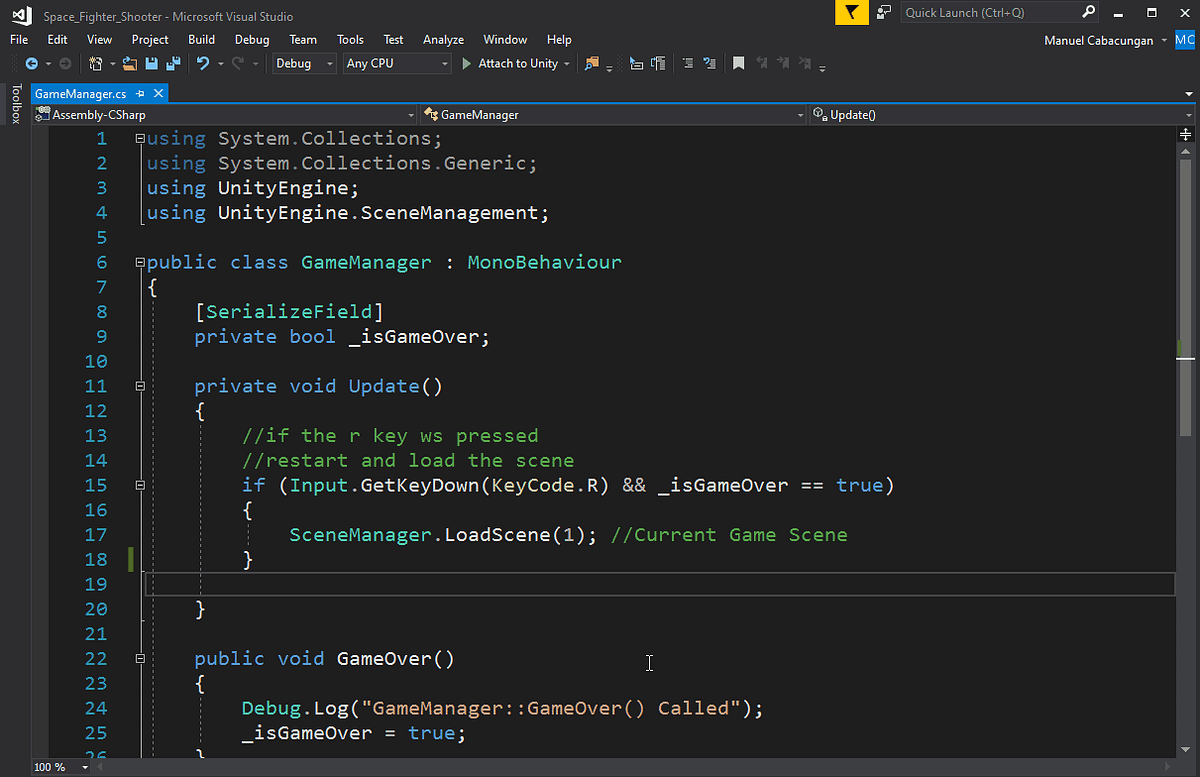
Task: Click the Save All icon
Action: pos(173,63)
